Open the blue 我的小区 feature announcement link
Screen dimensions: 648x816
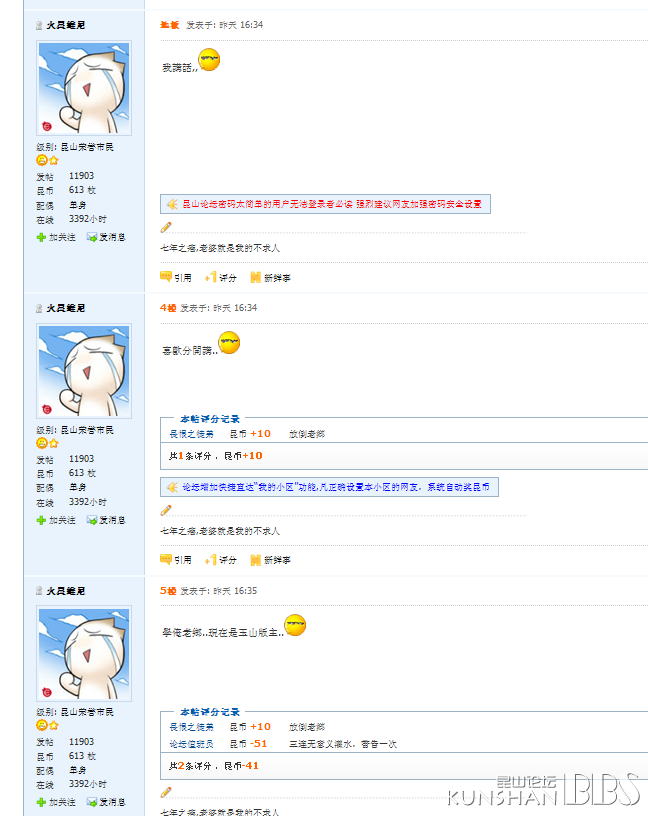pyautogui.click(x=336, y=487)
